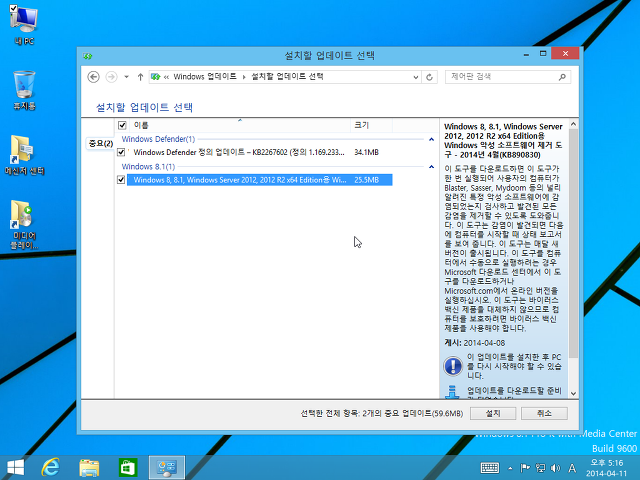The width and height of the screenshot is (640, 480).
Task: Open File Explorer from taskbar
Action: [x=89, y=468]
